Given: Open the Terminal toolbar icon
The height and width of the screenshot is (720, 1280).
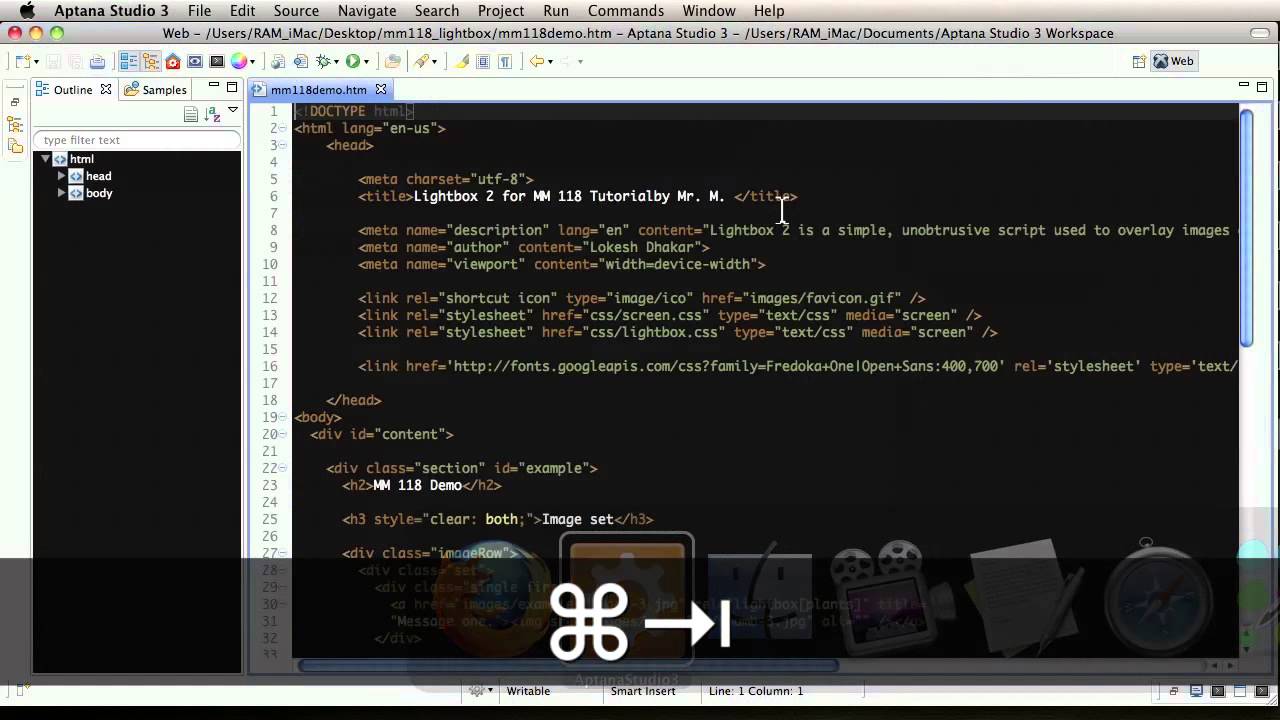Looking at the screenshot, I should [x=217, y=61].
